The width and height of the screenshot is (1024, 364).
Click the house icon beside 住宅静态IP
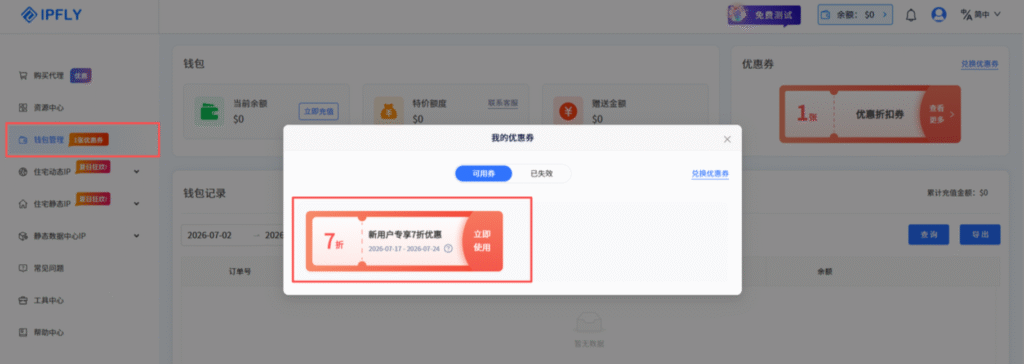22,204
